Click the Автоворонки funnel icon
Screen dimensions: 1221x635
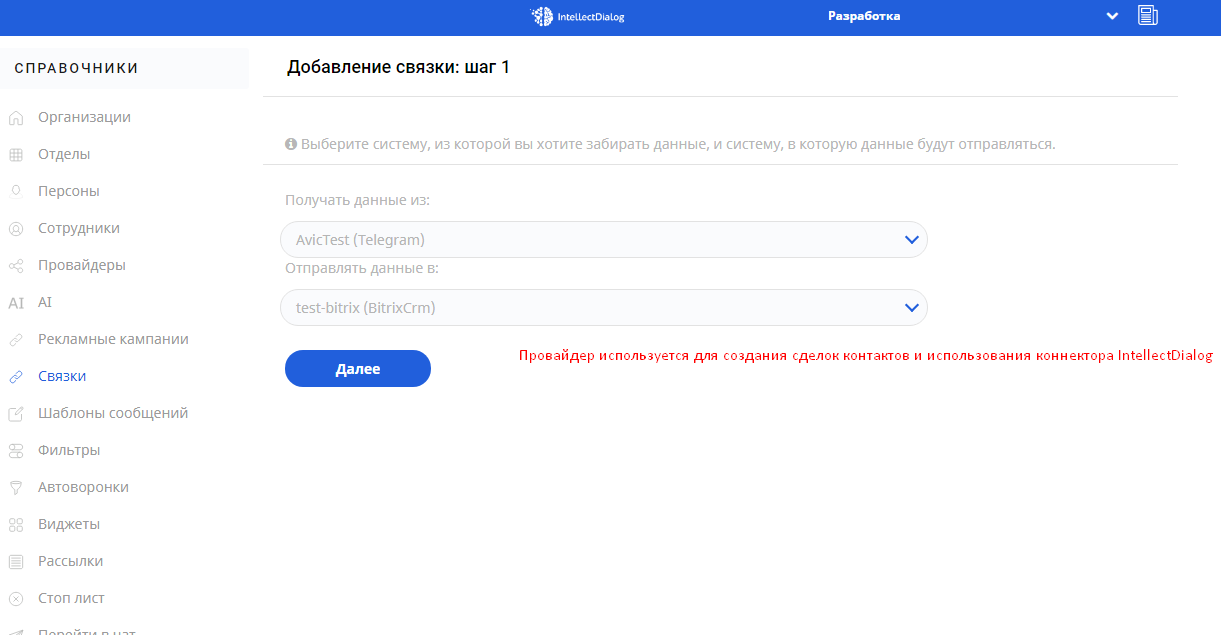(16, 488)
